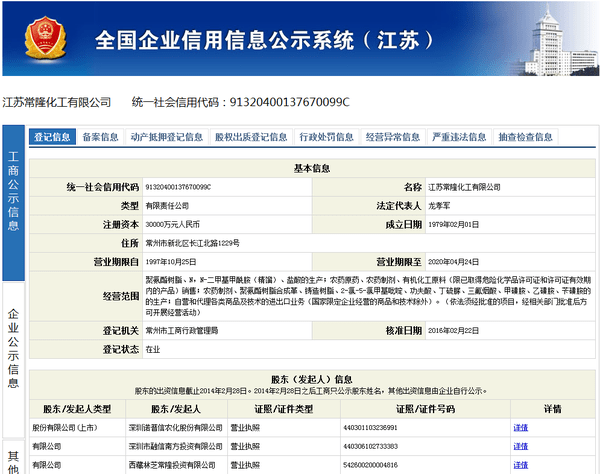The image size is (600, 474).
Task: Click business start date 1997年10月25日
Action: tap(171, 262)
